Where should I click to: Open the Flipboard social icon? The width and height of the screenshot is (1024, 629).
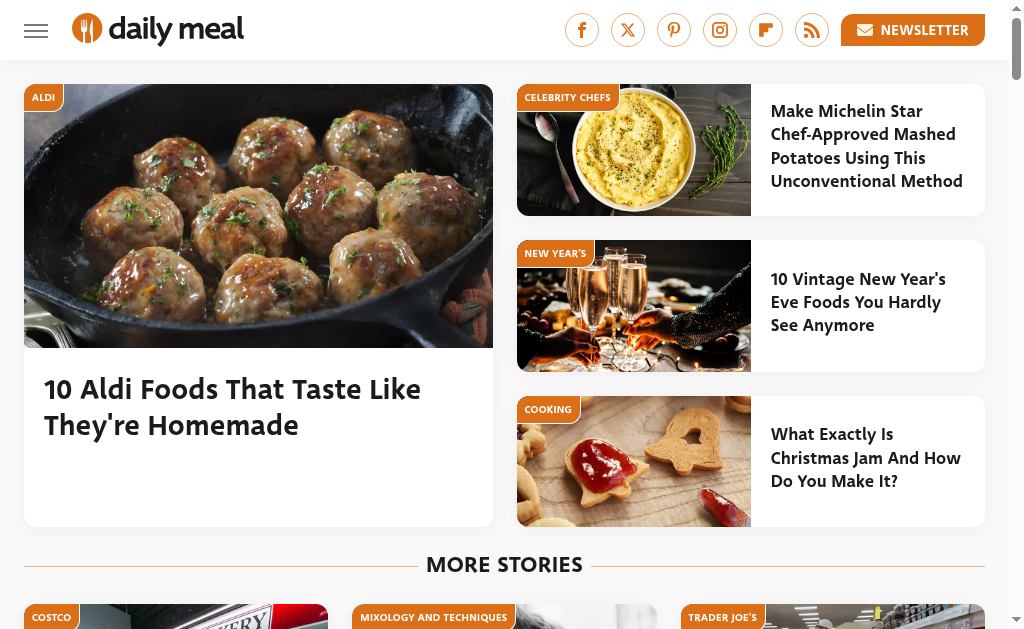tap(766, 30)
